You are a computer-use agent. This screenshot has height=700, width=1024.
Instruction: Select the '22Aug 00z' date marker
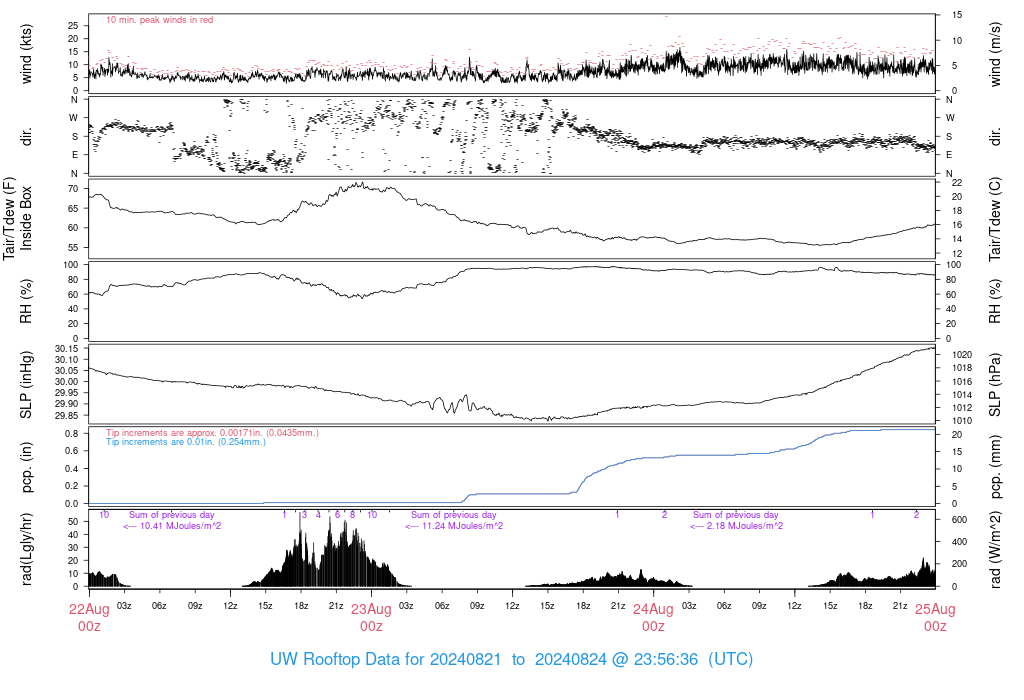[89, 618]
